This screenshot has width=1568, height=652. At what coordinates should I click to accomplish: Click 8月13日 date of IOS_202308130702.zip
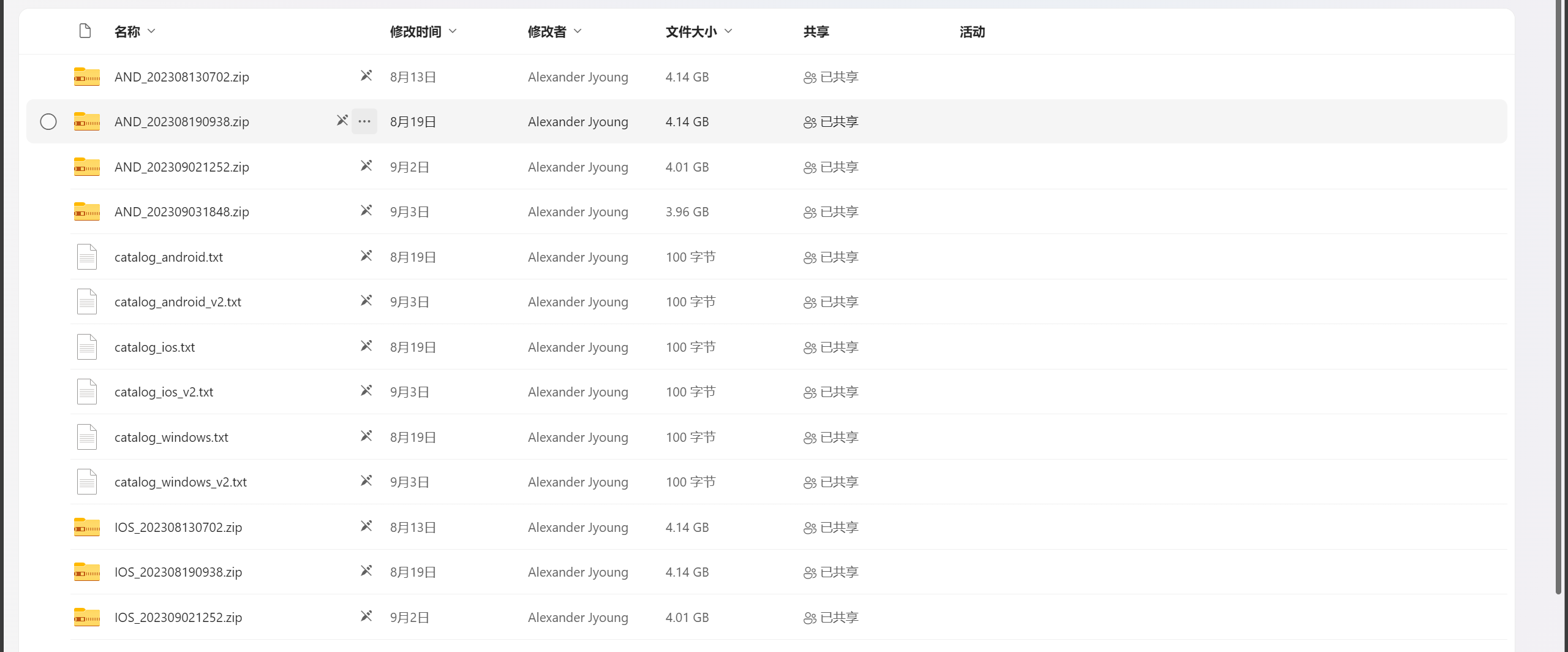[x=413, y=528]
